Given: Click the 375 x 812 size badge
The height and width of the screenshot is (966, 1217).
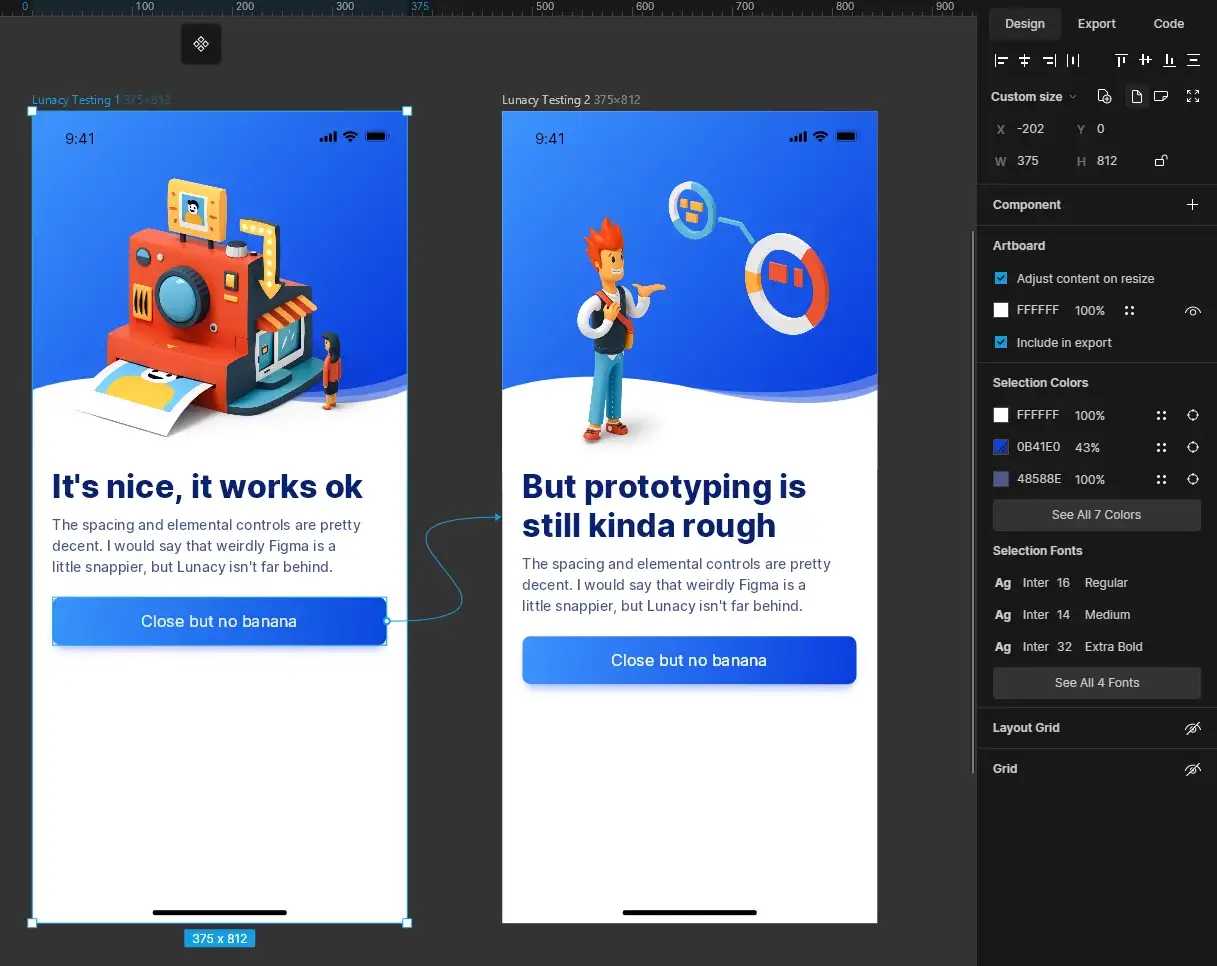Looking at the screenshot, I should 219,939.
